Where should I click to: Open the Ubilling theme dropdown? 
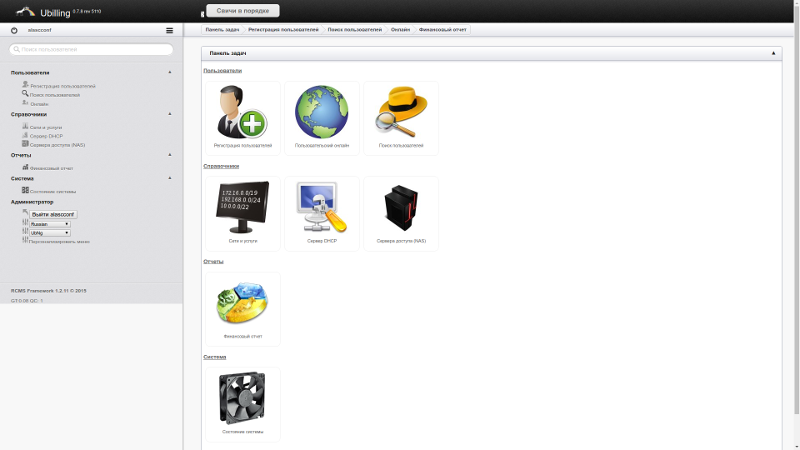coord(49,233)
